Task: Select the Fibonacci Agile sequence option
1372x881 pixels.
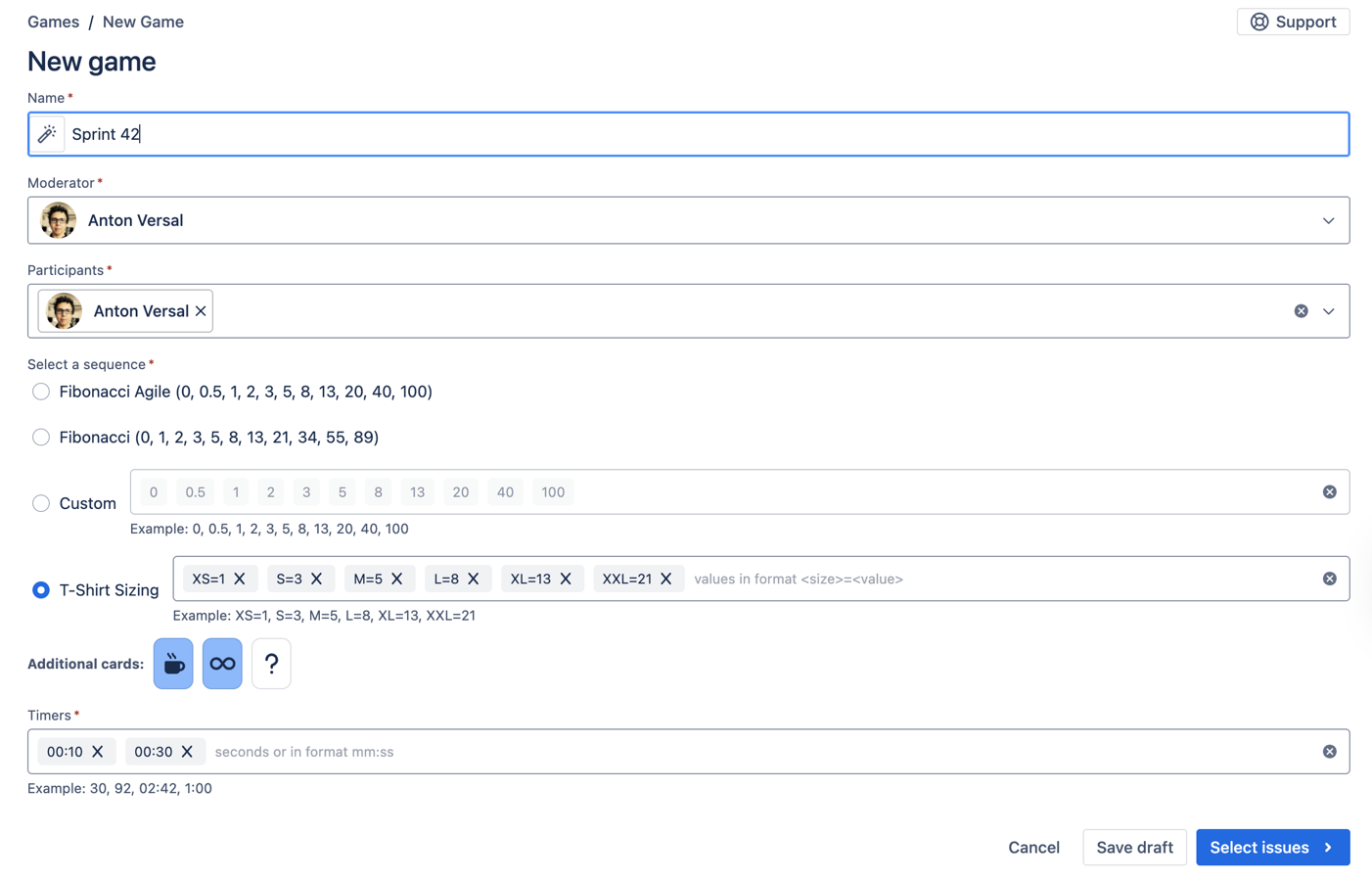Action: point(41,392)
